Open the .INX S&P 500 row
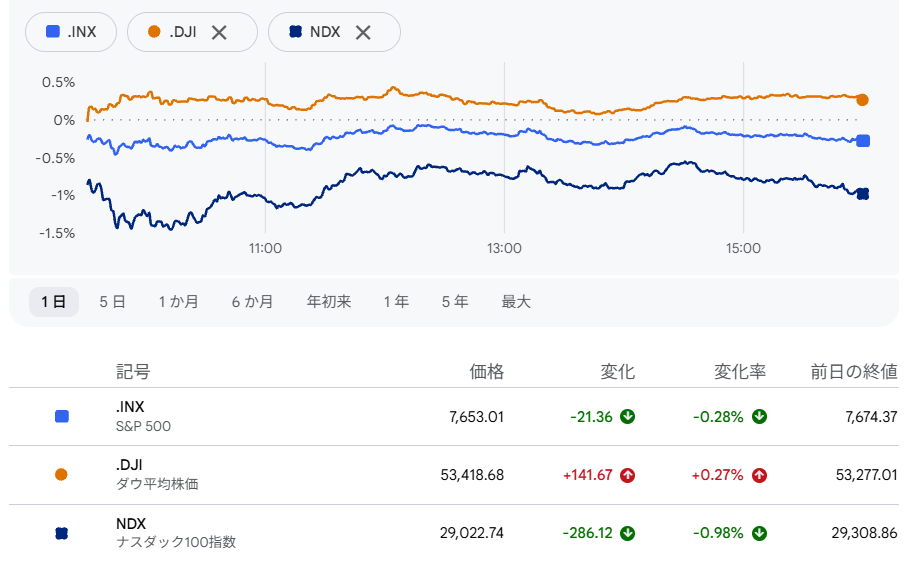Image resolution: width=916 pixels, height=565 pixels. pyautogui.click(x=454, y=417)
